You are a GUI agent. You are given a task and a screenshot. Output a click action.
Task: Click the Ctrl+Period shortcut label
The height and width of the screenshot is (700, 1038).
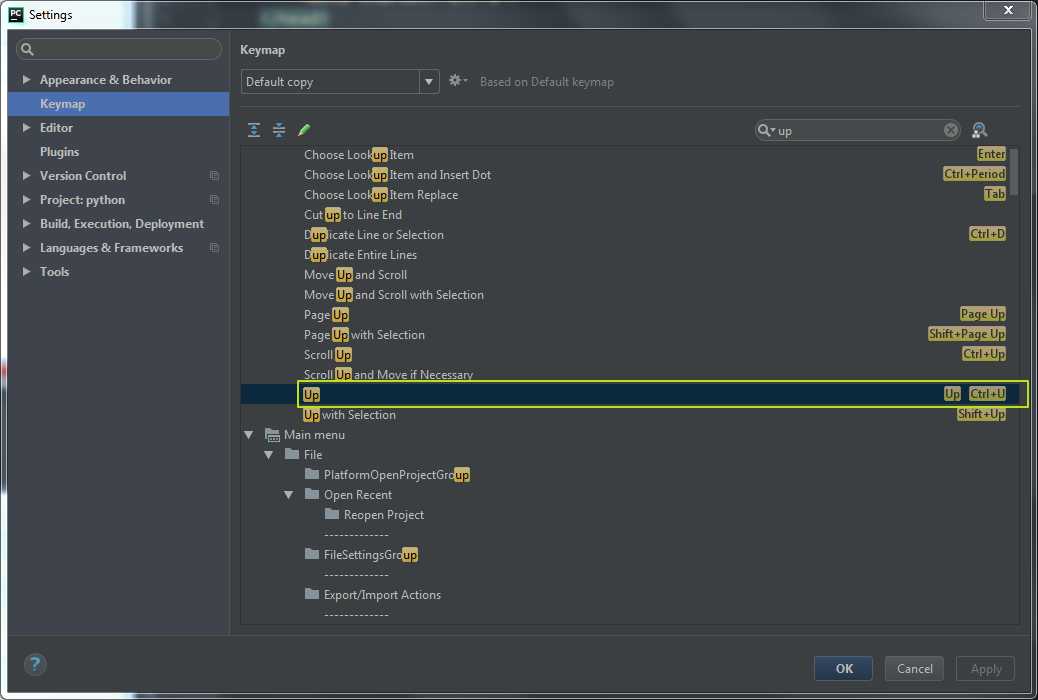(x=974, y=174)
